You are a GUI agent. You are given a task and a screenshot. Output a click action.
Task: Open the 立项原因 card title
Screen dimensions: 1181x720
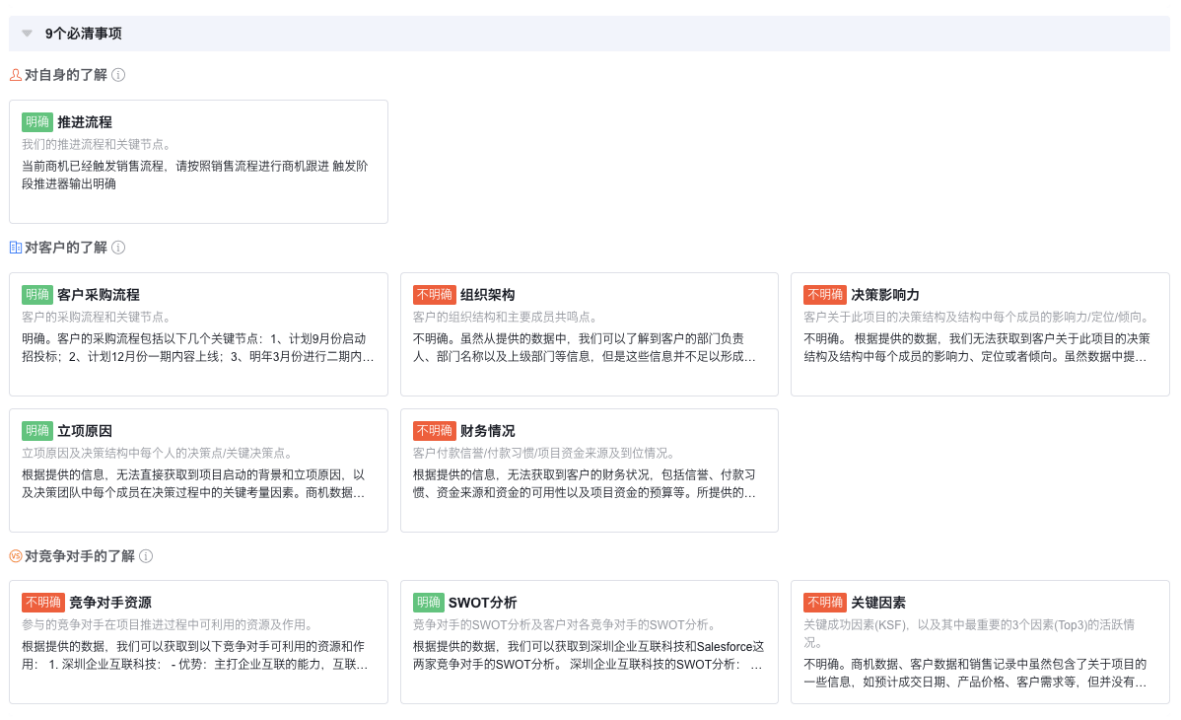84,431
